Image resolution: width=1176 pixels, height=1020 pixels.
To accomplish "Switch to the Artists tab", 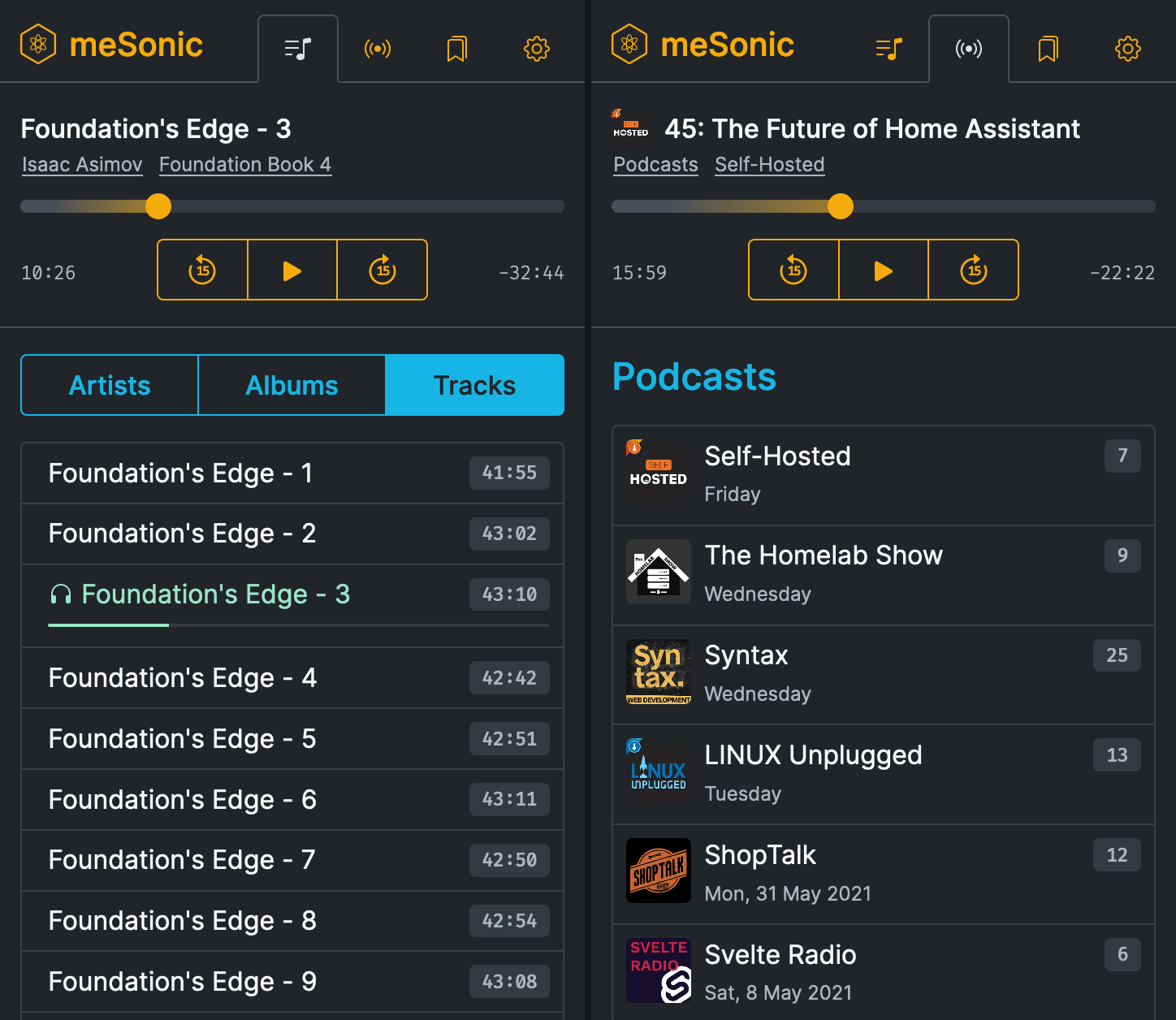I will [110, 385].
